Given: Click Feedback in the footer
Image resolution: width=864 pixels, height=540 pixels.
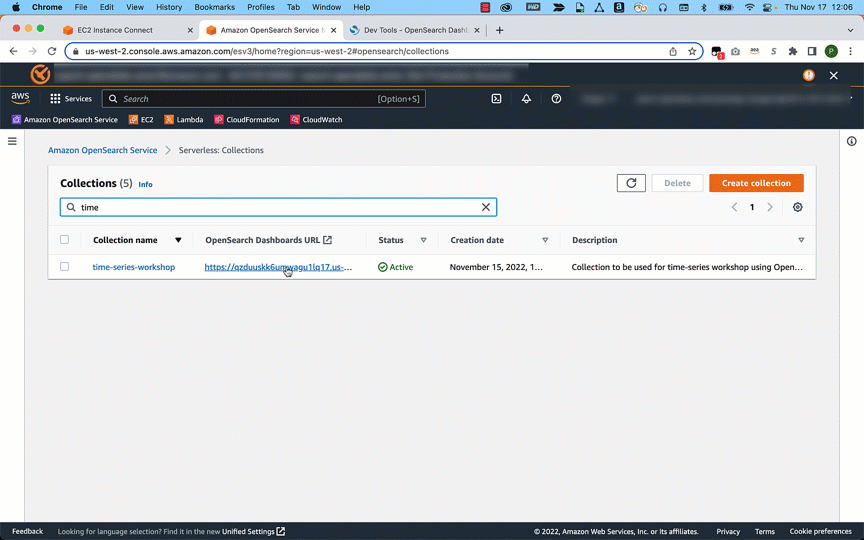Looking at the screenshot, I should [x=28, y=531].
